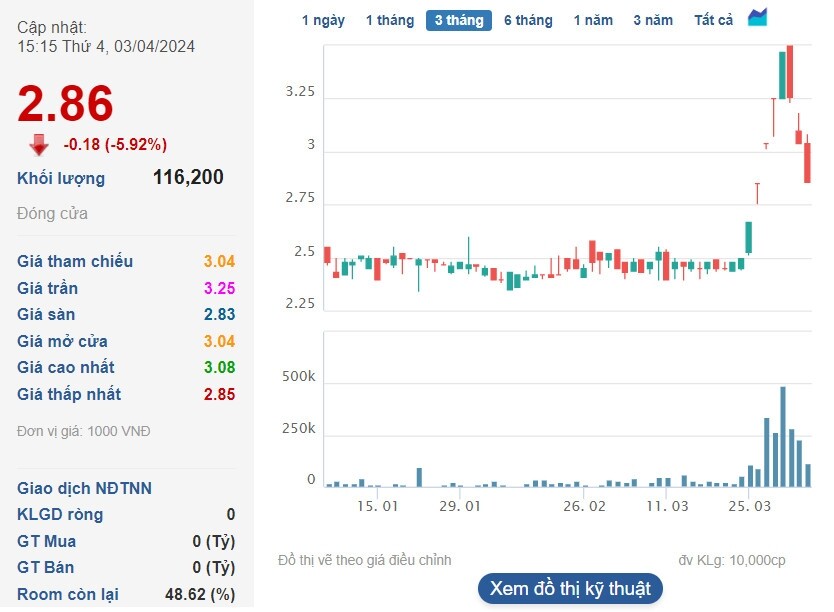Select the active '3 tháng' tab
The width and height of the screenshot is (834, 612).
459,20
